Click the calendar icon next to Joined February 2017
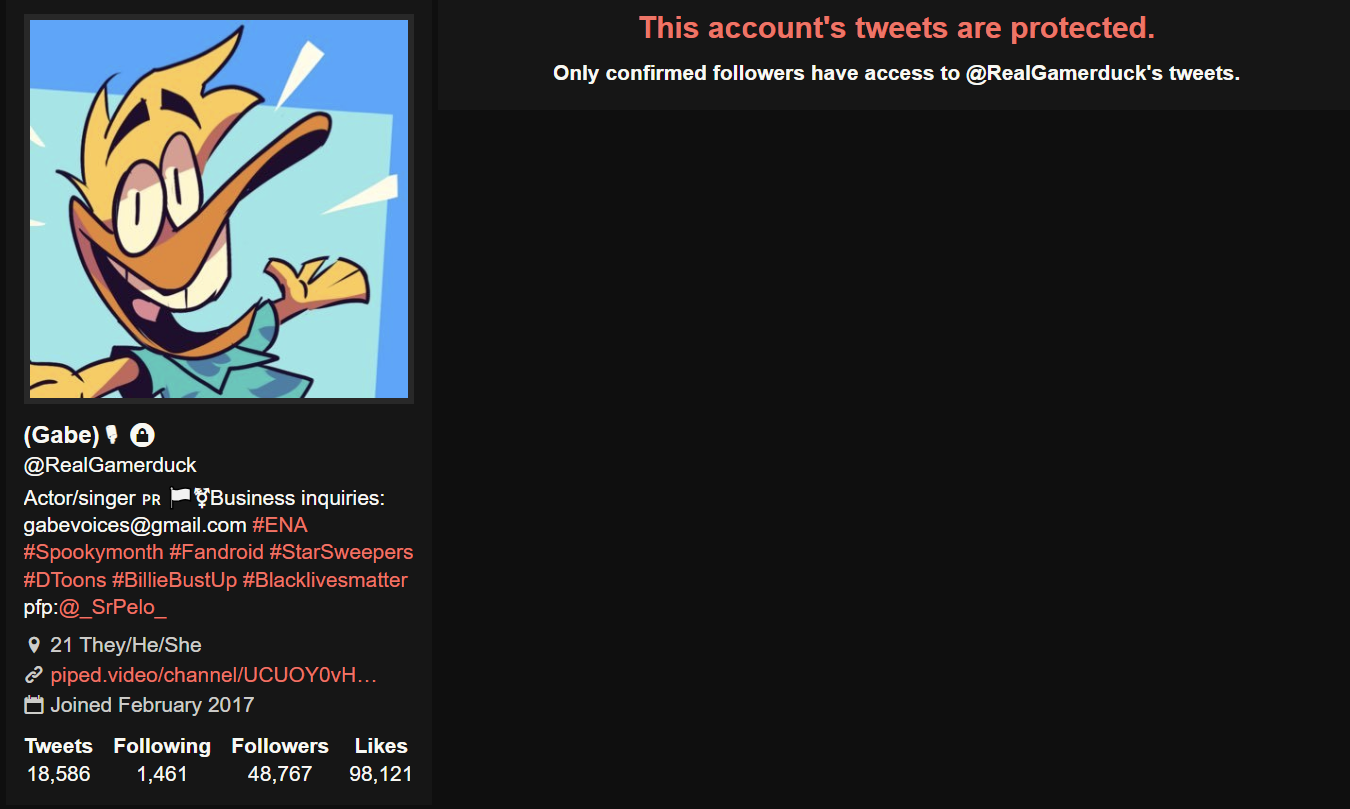Screen dimensions: 1350x809 click(34, 705)
